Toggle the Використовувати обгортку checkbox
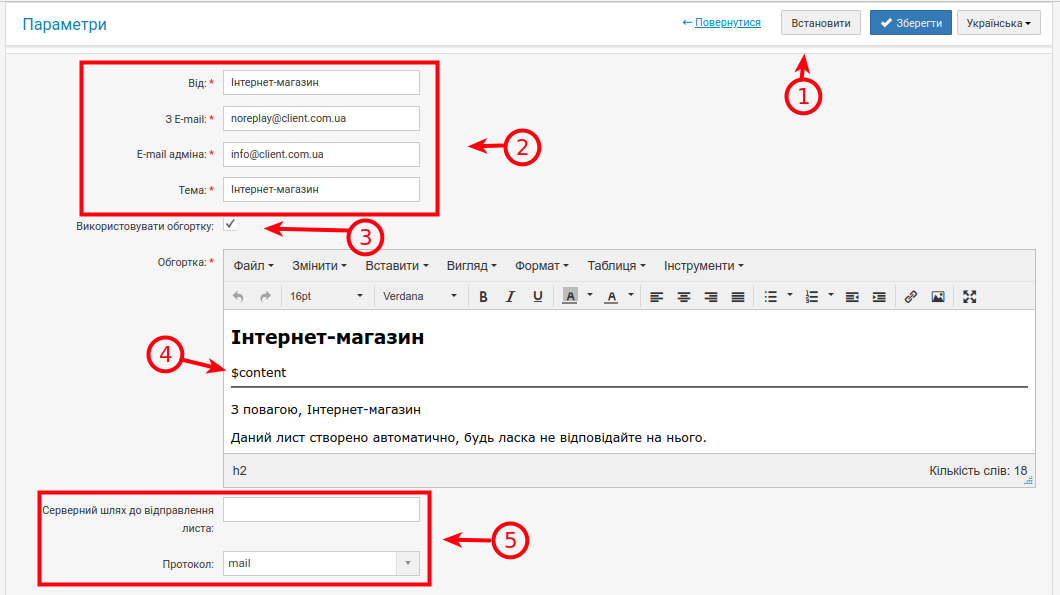Viewport: 1060px width, 595px height. click(x=230, y=224)
